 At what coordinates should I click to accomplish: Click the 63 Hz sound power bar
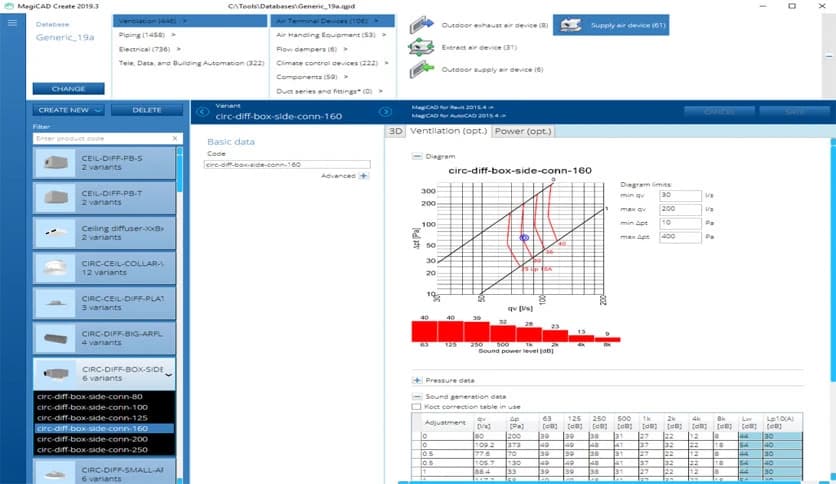(x=424, y=331)
